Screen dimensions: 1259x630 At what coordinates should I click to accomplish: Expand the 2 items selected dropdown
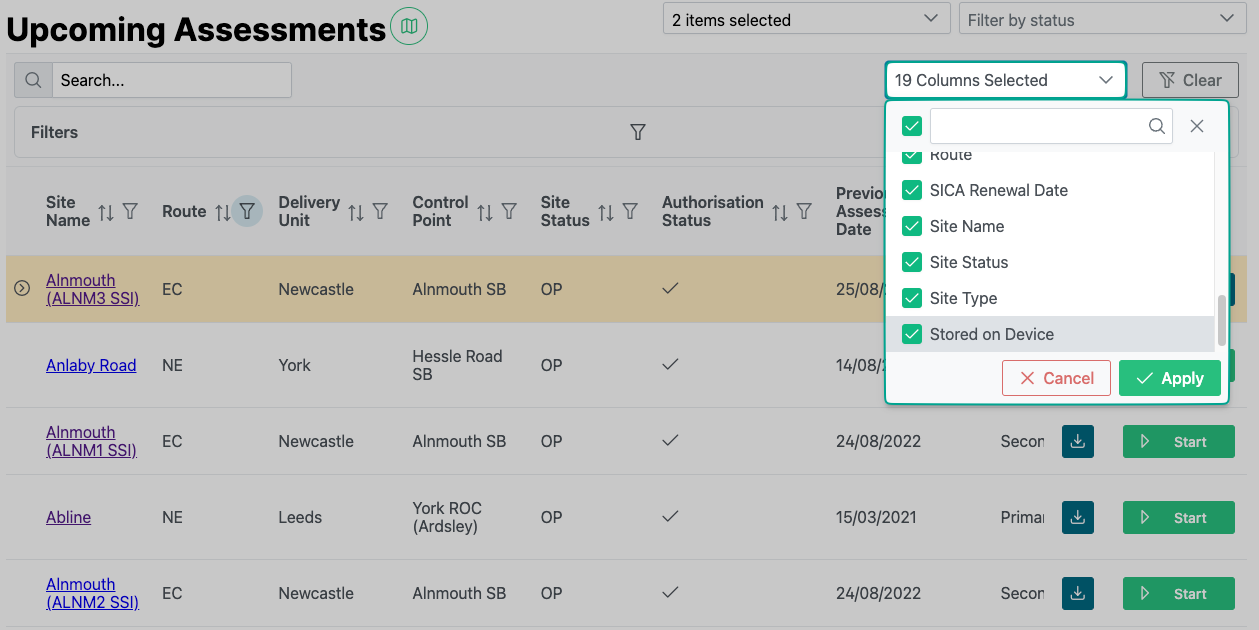click(805, 20)
